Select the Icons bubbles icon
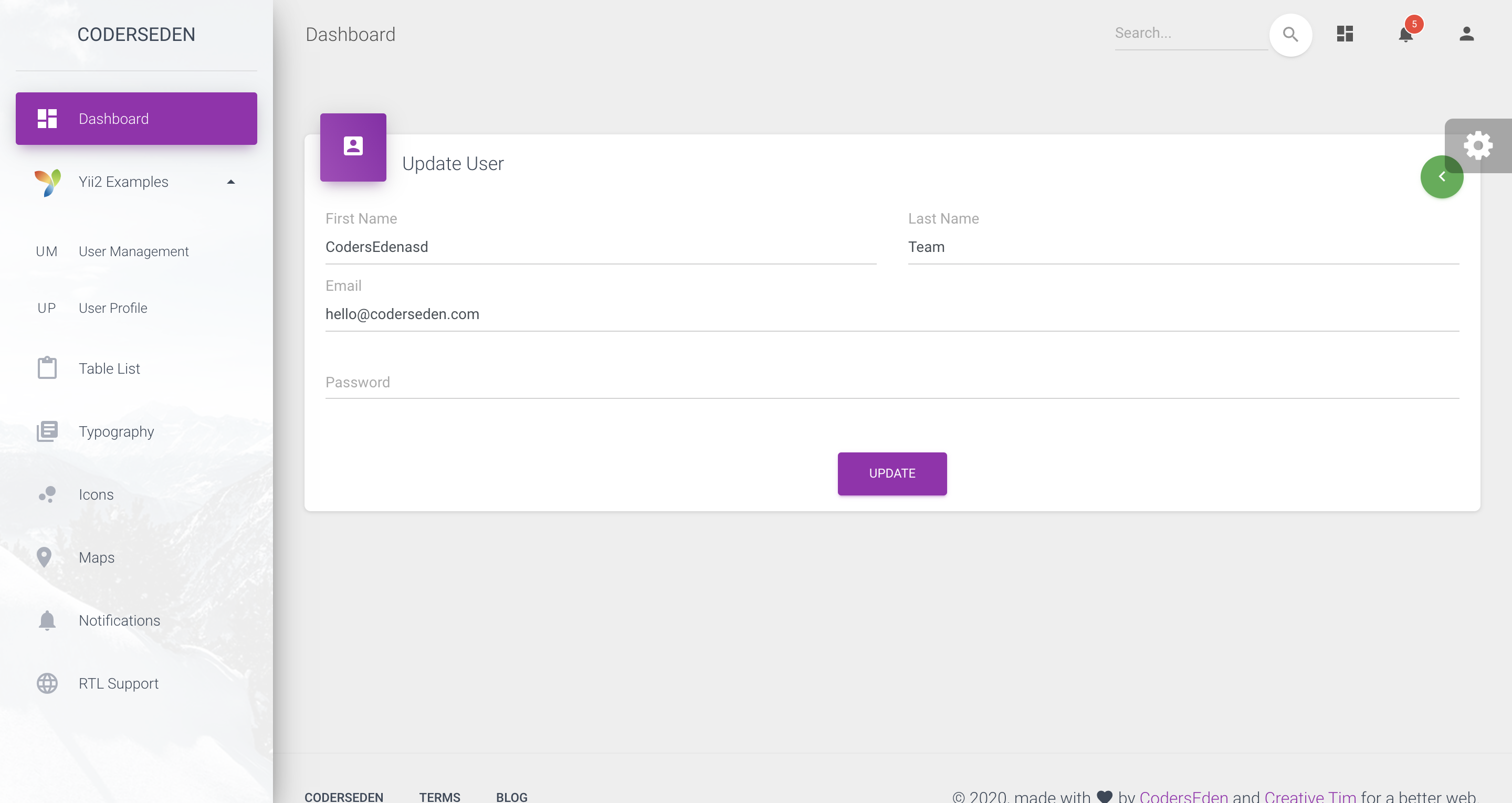Screen dimensions: 1512x803 pos(47,494)
